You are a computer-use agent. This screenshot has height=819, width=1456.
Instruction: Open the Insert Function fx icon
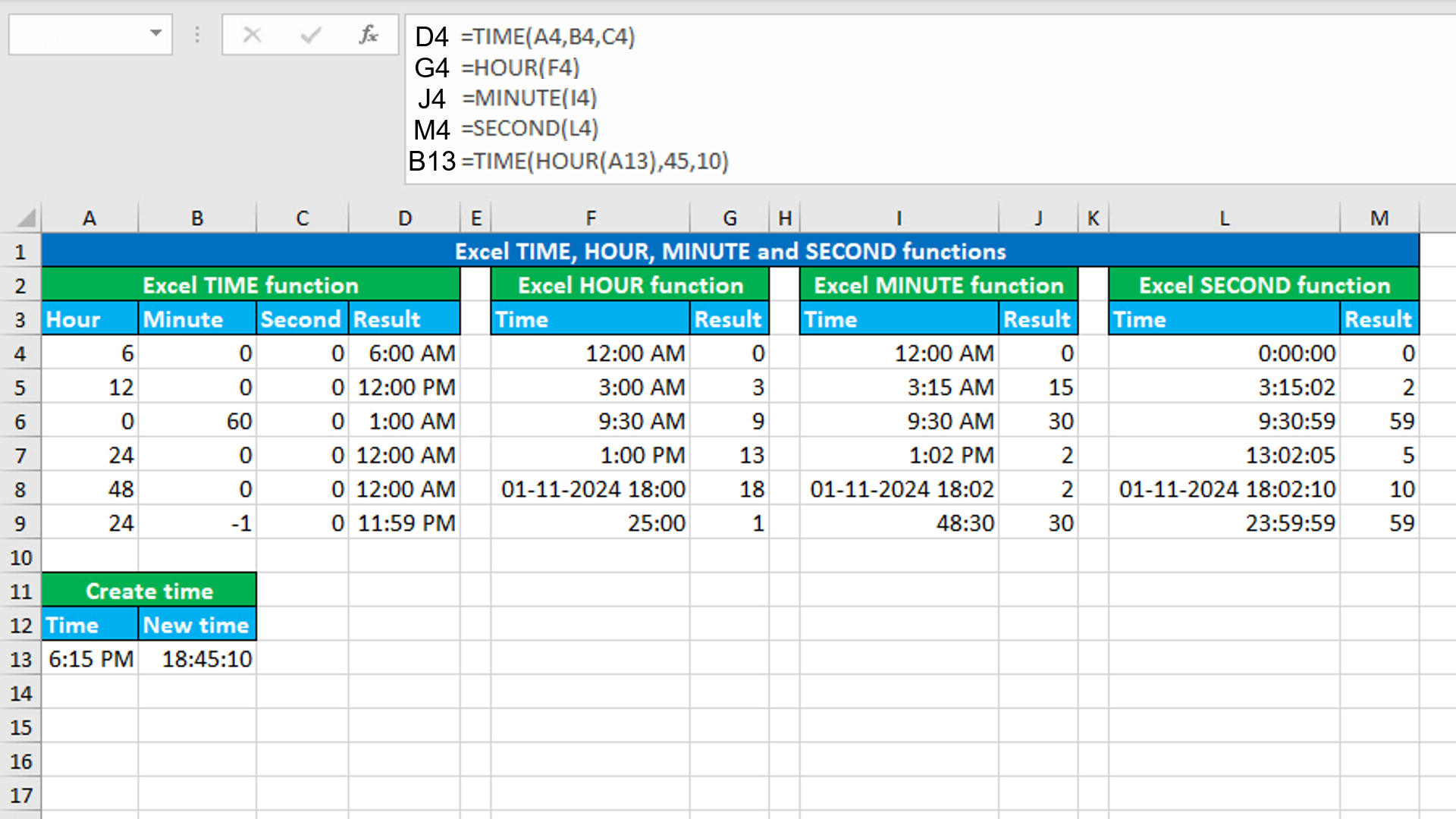pyautogui.click(x=369, y=35)
